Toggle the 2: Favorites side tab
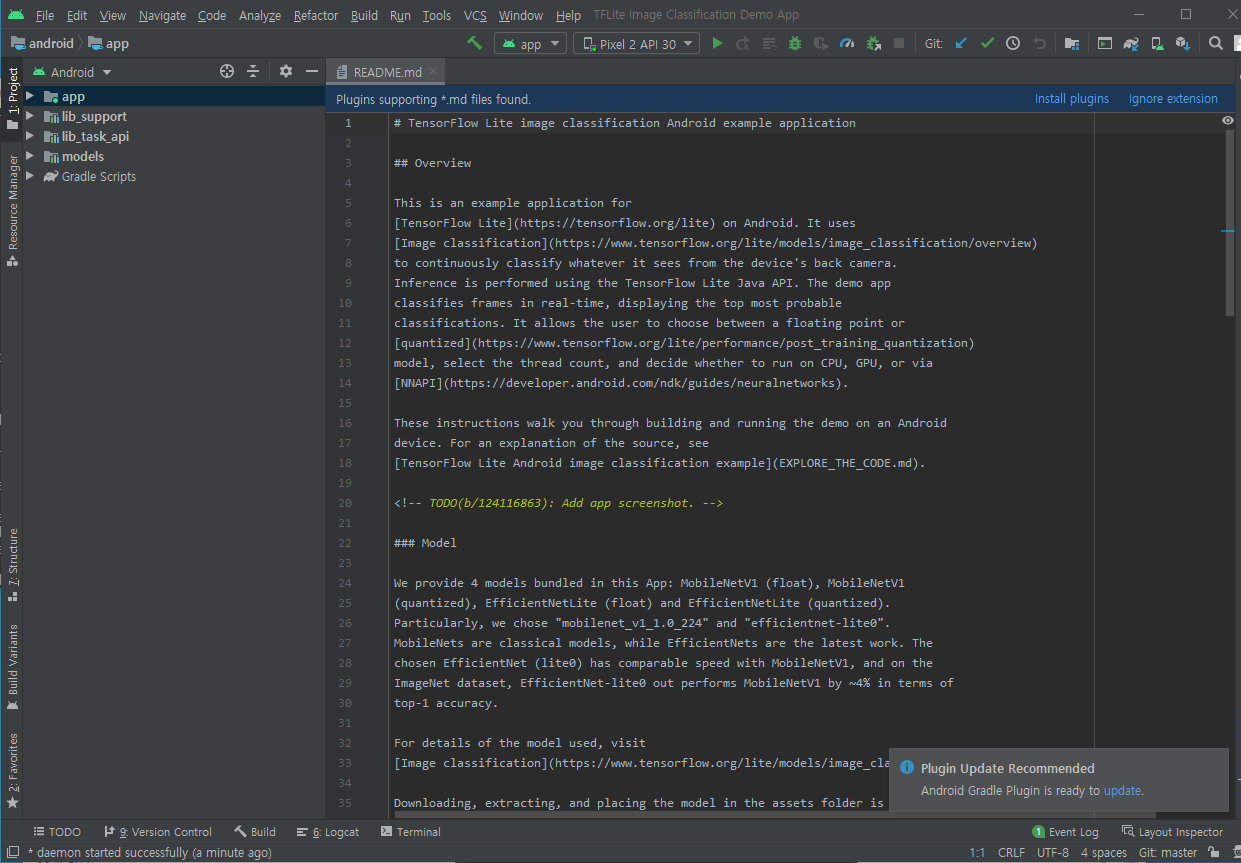 [12, 771]
